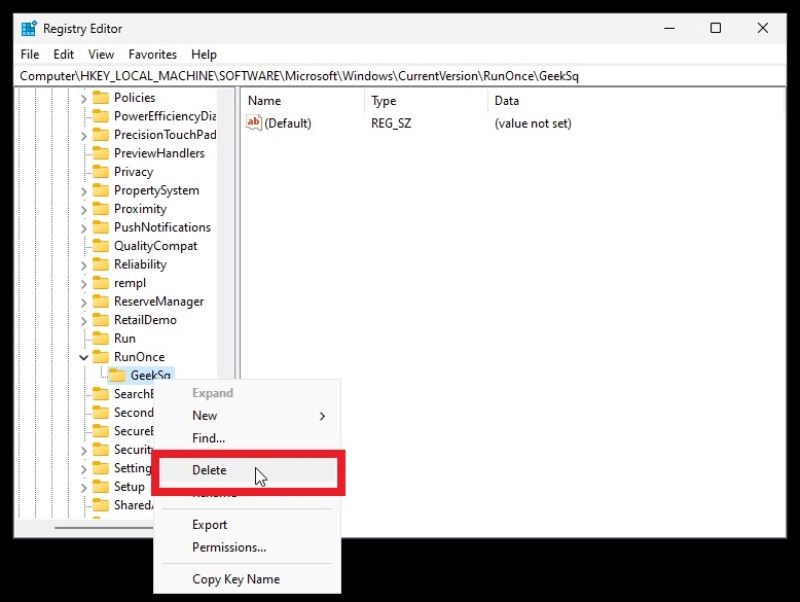800x602 pixels.
Task: Select the QualityCompat key label
Action: click(156, 246)
